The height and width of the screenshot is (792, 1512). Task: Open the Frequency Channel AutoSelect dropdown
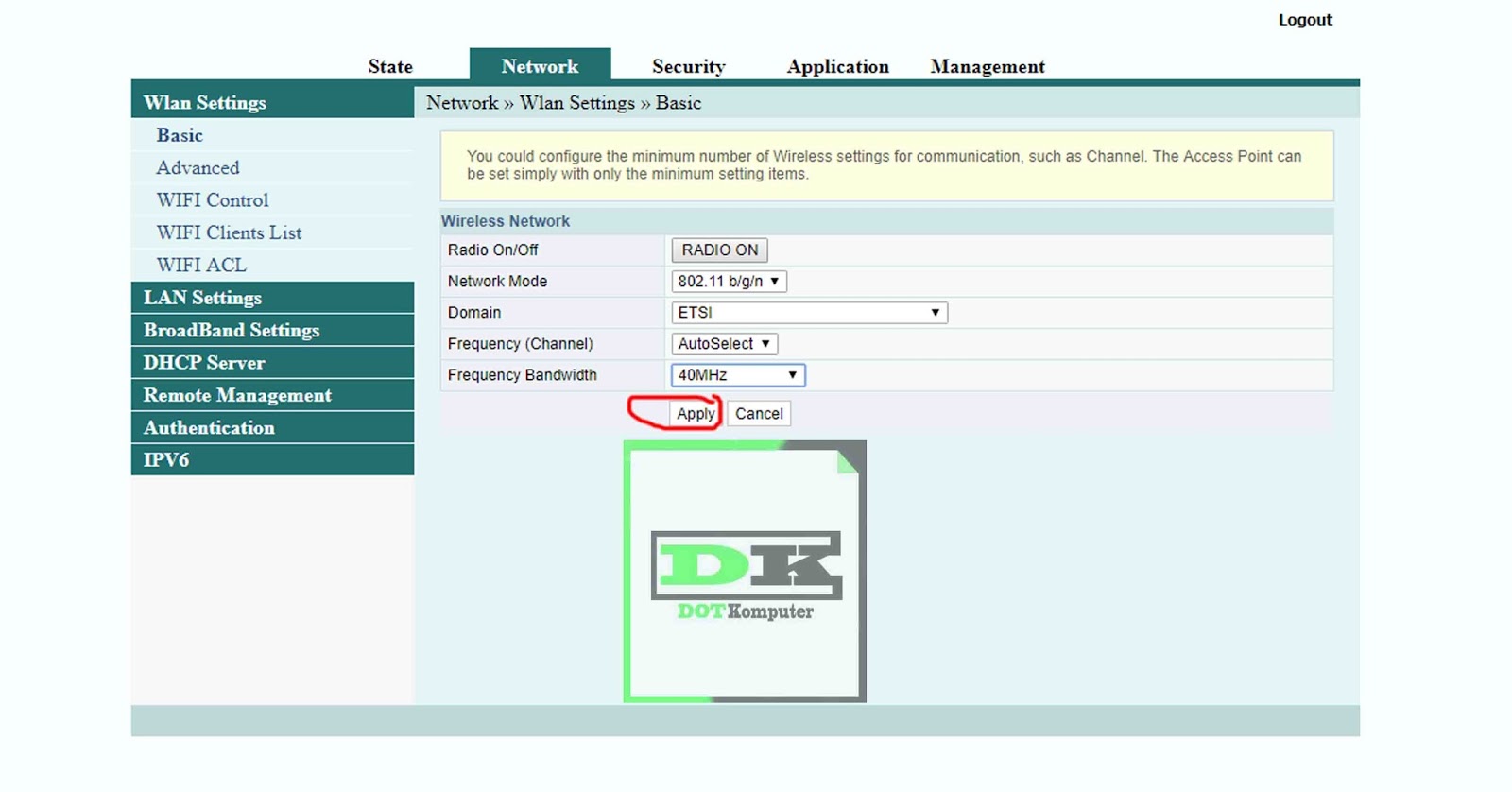725,344
